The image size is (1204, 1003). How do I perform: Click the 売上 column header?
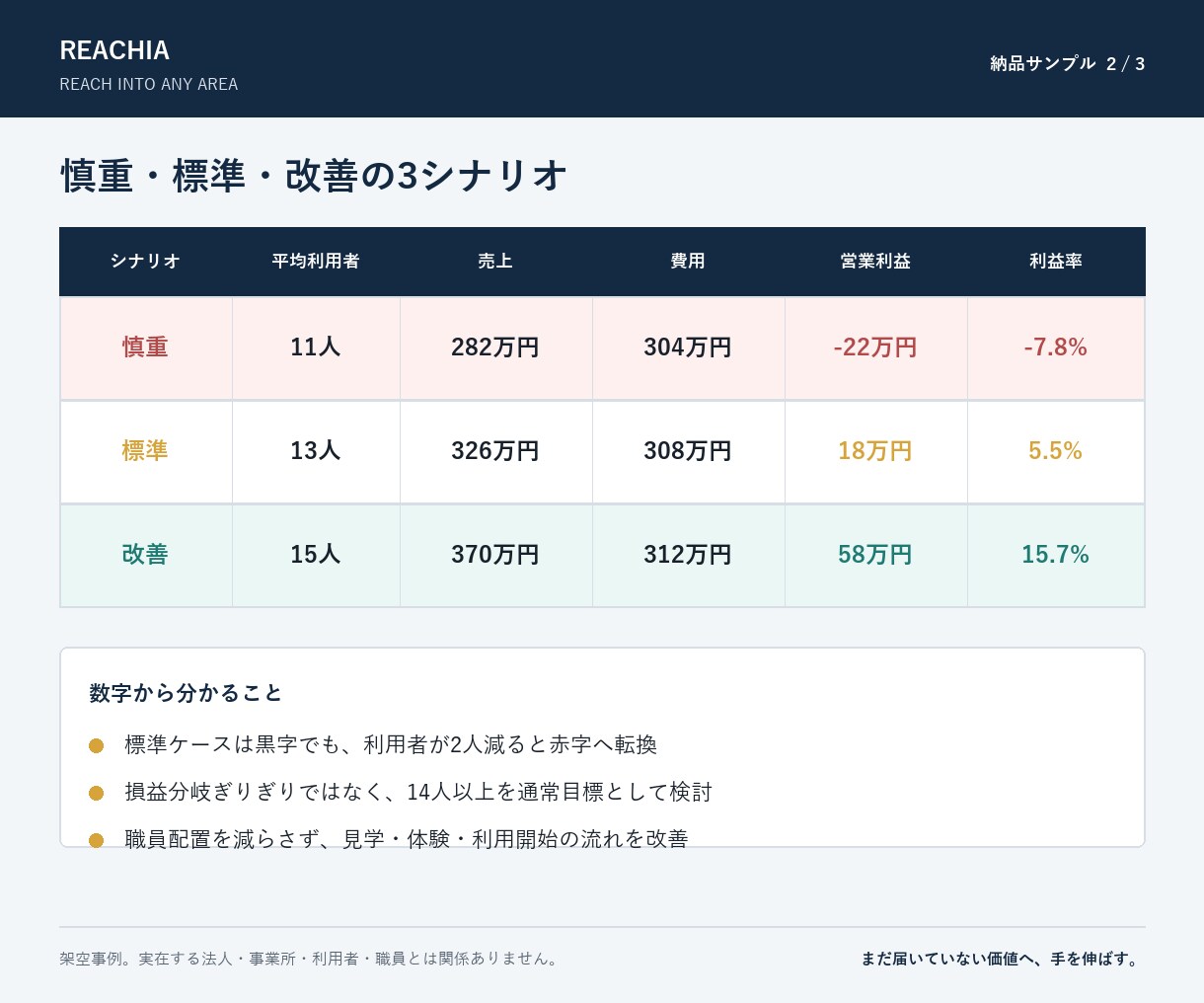[495, 262]
